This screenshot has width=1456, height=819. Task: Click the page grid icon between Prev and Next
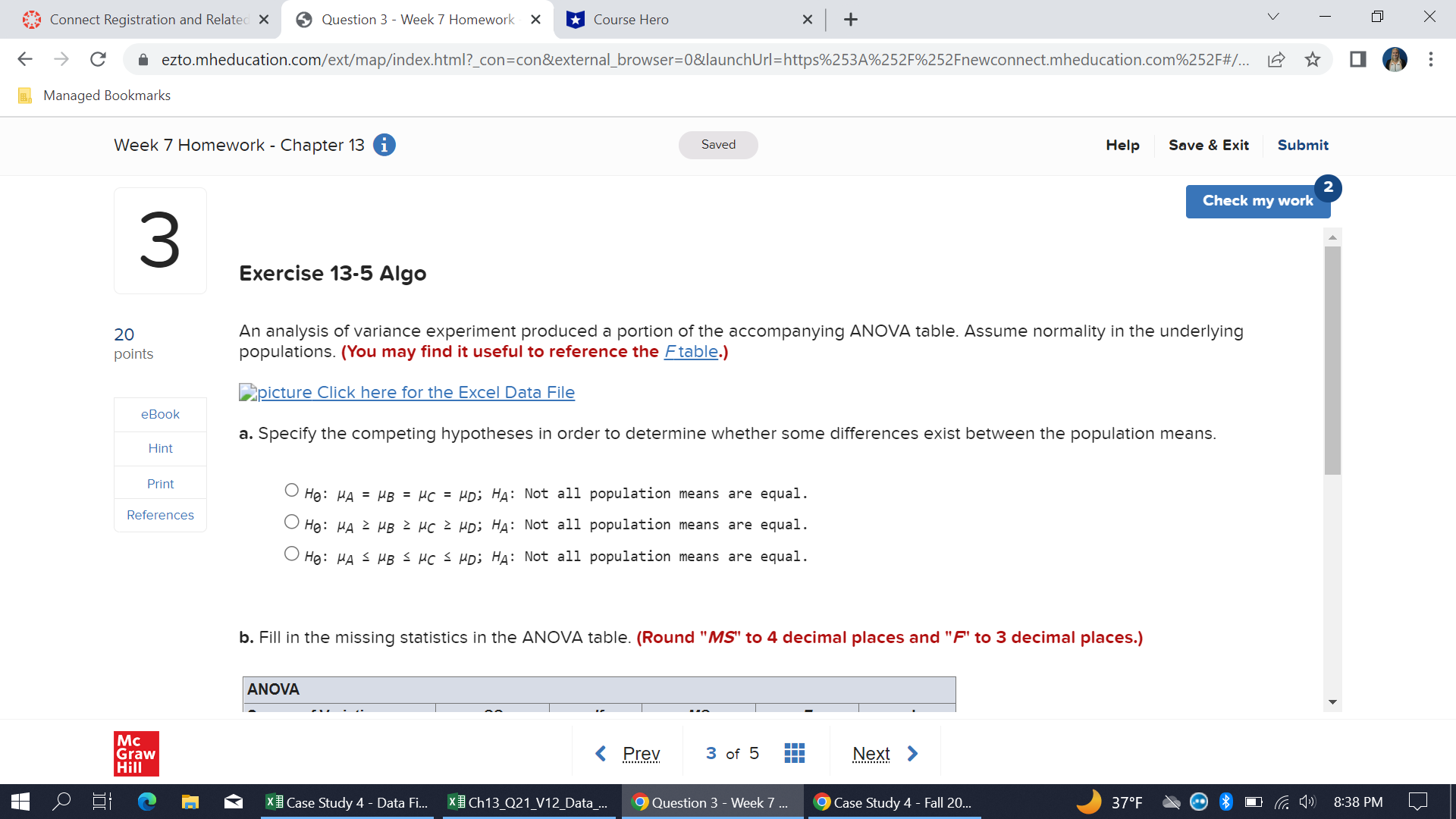[794, 752]
